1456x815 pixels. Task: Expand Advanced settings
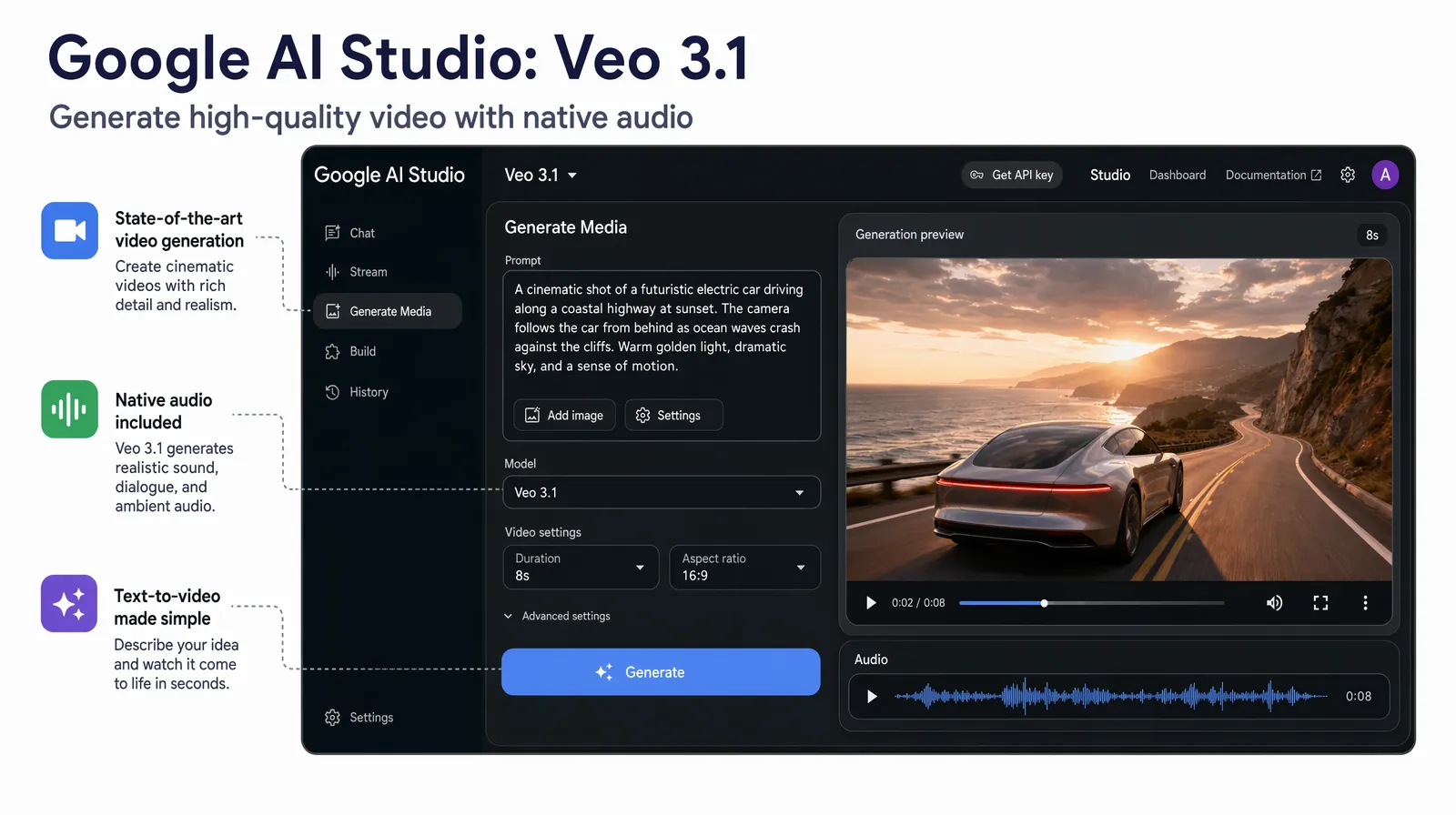click(557, 616)
